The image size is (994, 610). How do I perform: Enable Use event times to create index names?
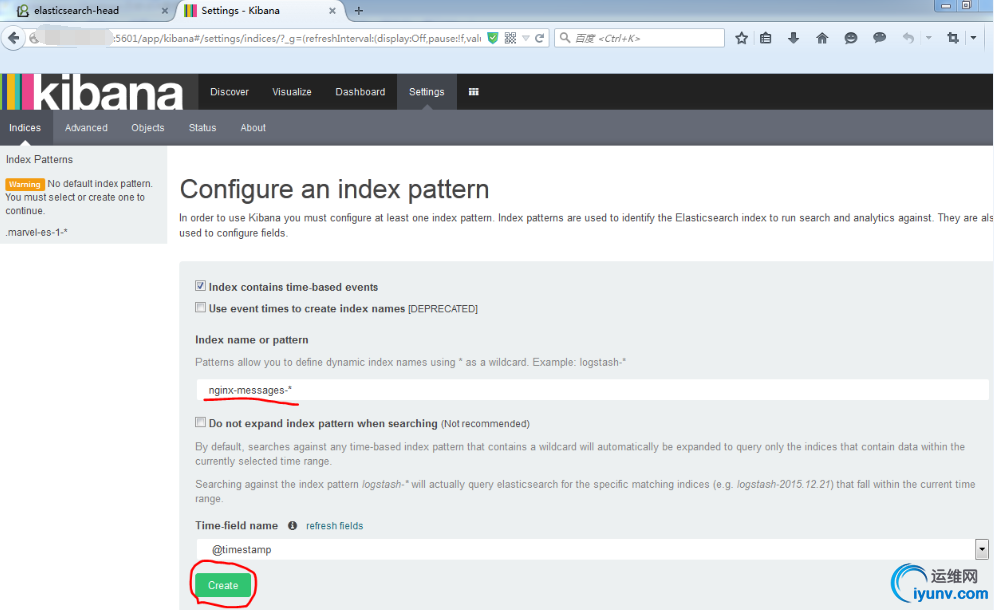[200, 308]
